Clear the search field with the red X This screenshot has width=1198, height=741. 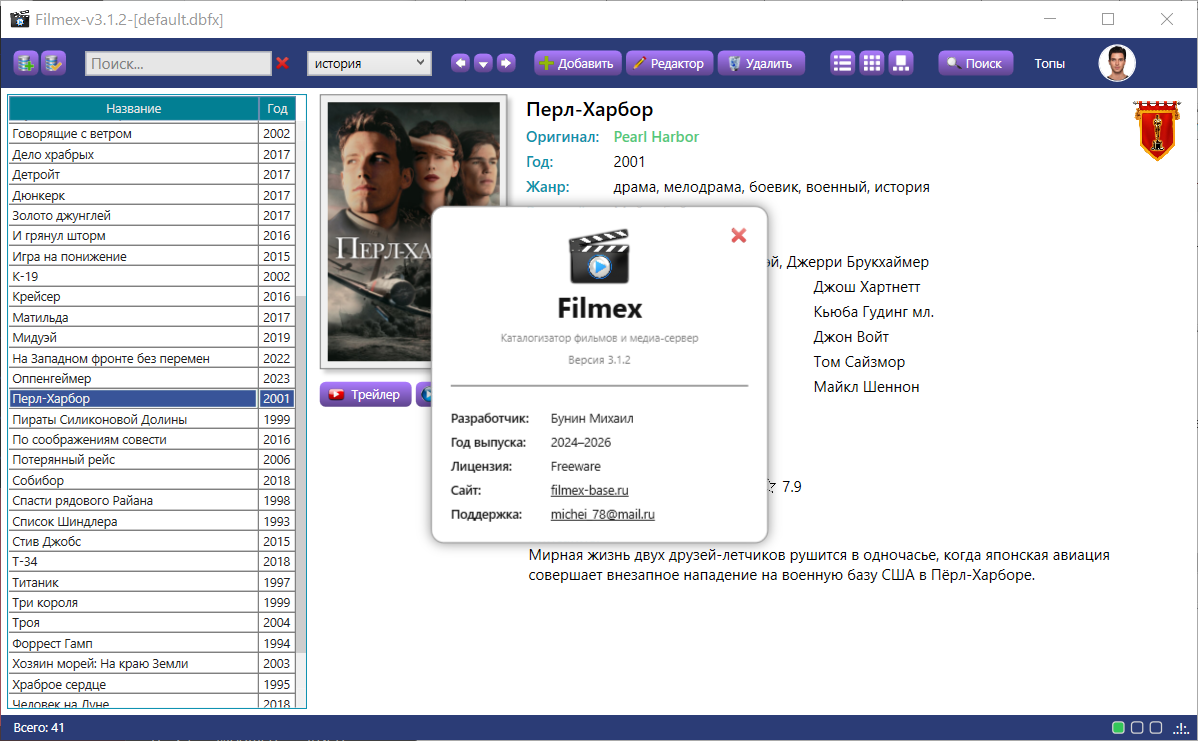point(283,63)
